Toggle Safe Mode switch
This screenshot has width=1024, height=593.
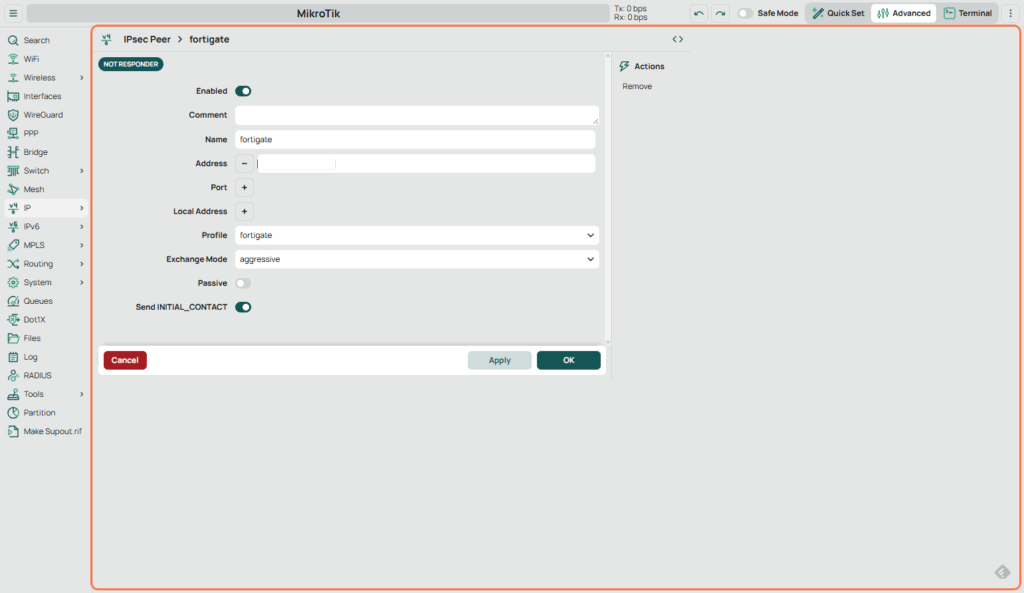point(745,13)
